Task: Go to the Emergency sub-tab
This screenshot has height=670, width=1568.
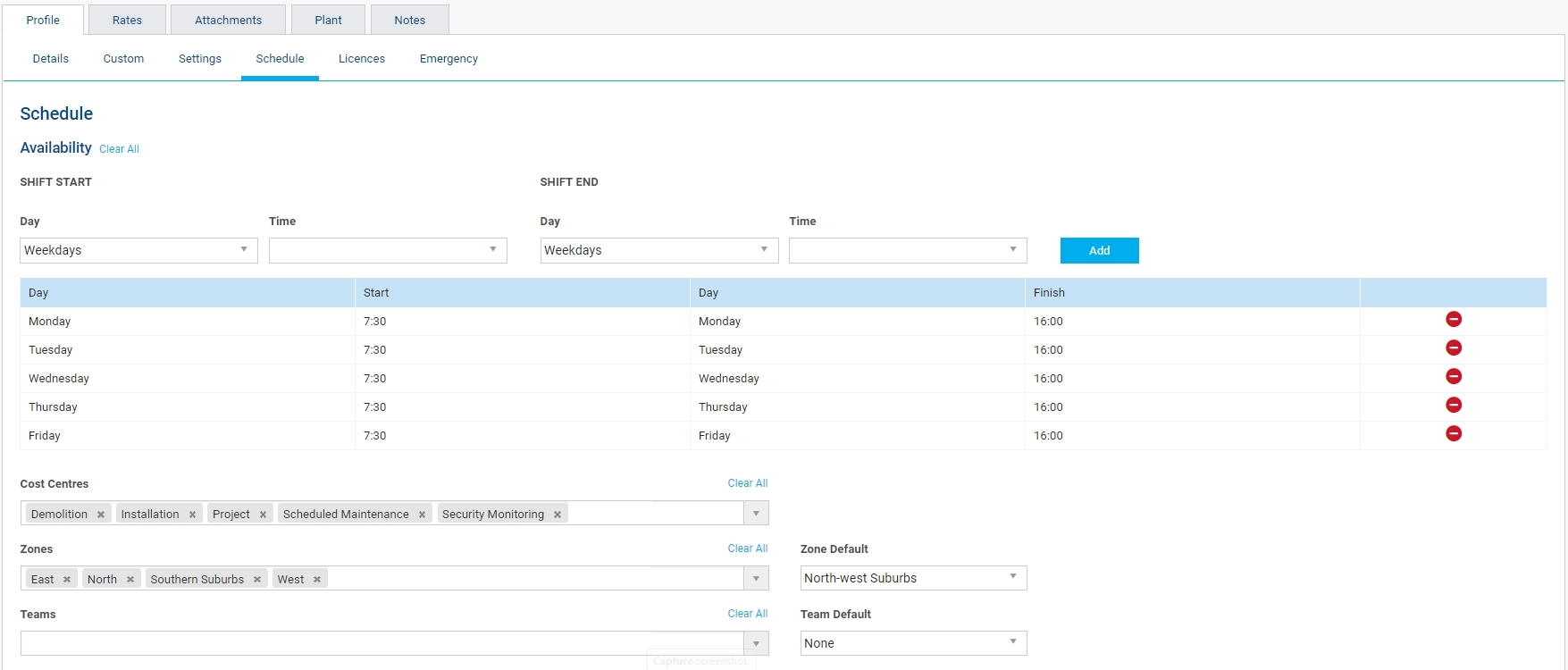Action: coord(449,59)
